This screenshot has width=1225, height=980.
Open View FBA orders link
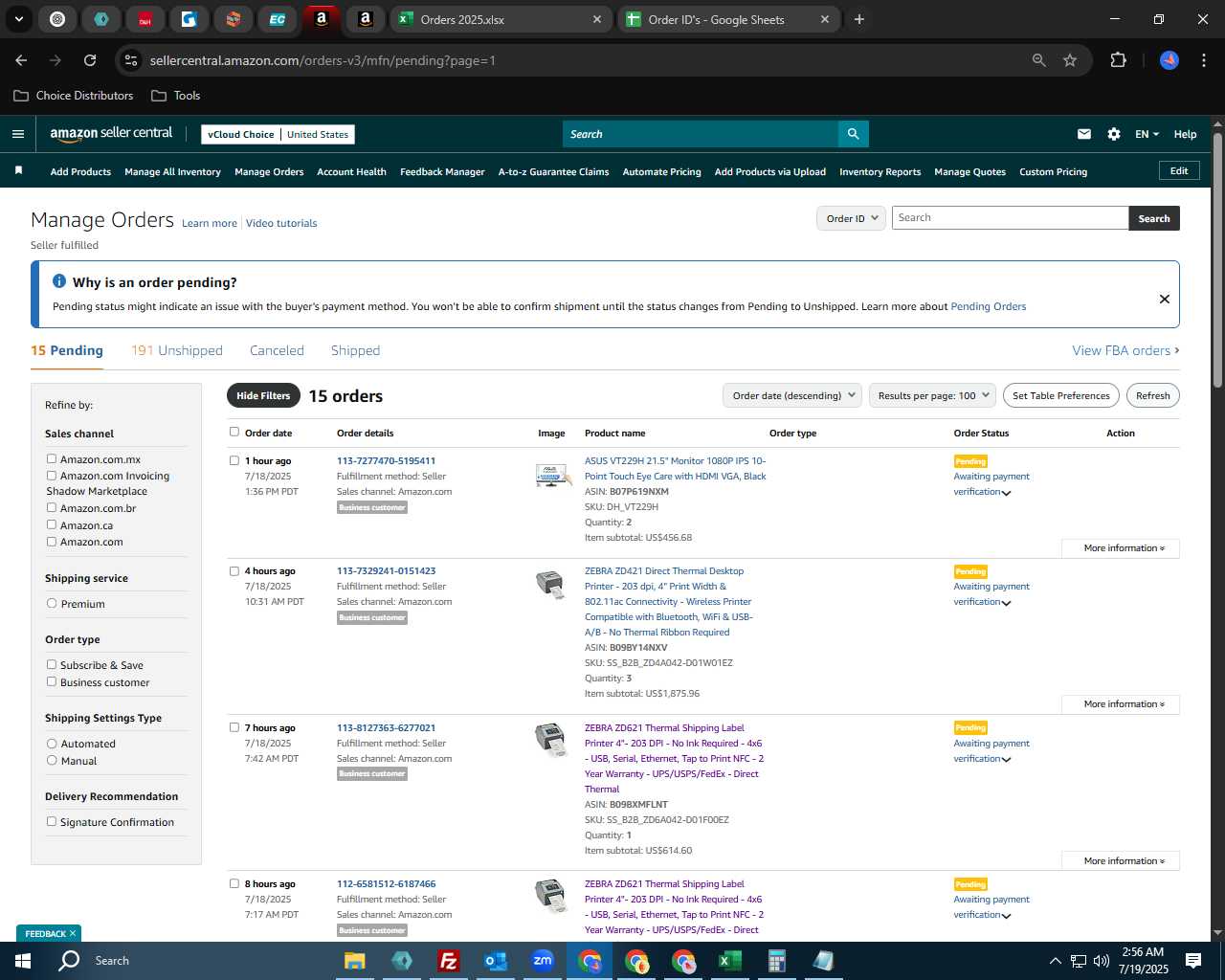coord(1125,350)
